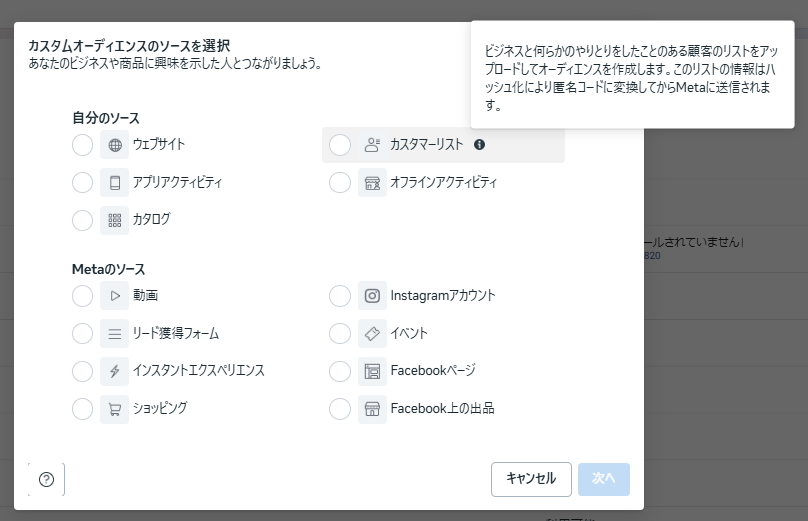Click the Instagram logo icon
Image resolution: width=808 pixels, height=521 pixels.
[x=373, y=296]
